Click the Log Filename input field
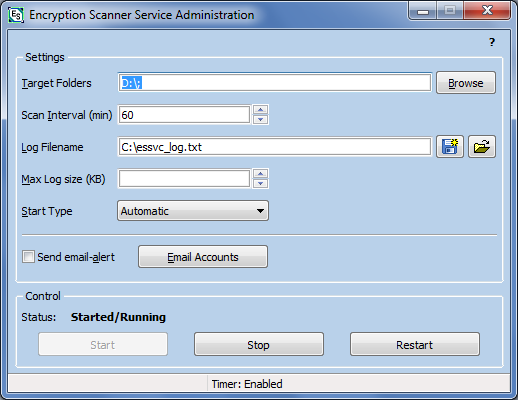Image resolution: width=518 pixels, height=400 pixels. tap(275, 147)
